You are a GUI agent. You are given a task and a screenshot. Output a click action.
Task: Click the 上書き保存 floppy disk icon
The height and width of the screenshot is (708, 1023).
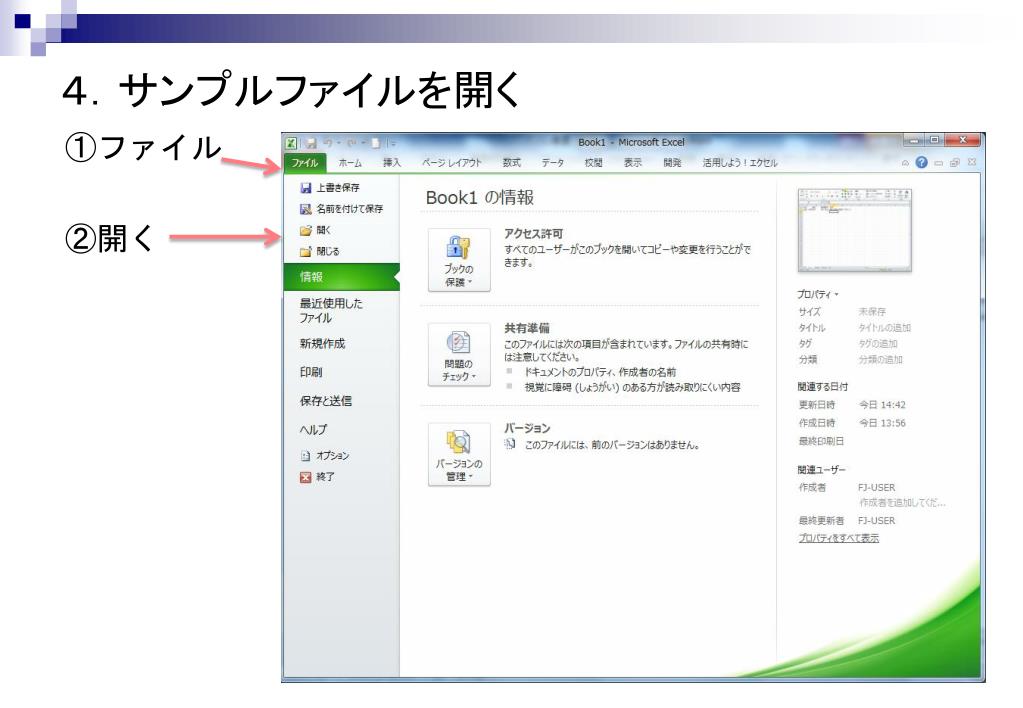[x=305, y=188]
